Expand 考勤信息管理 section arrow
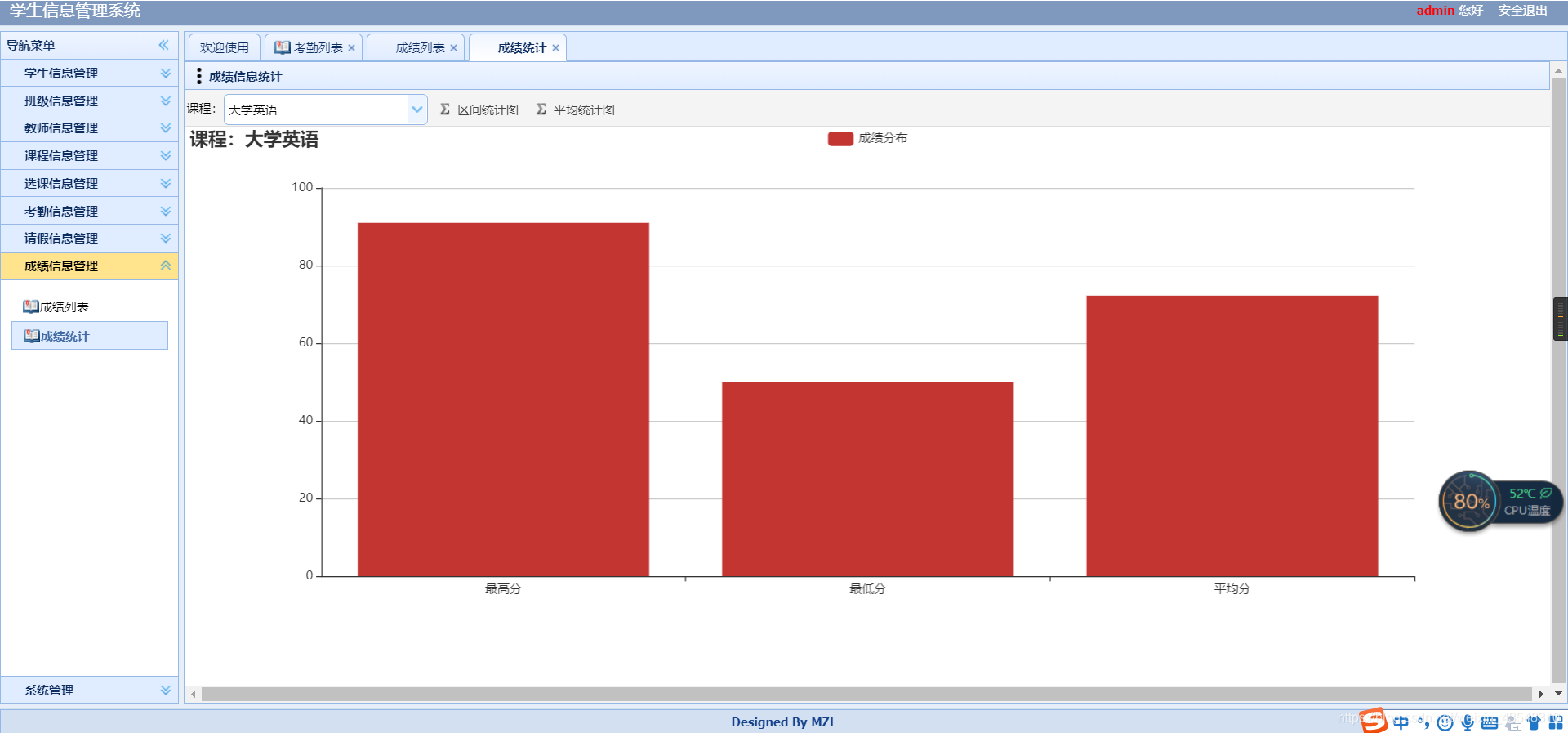Image resolution: width=1568 pixels, height=733 pixels. coord(166,211)
